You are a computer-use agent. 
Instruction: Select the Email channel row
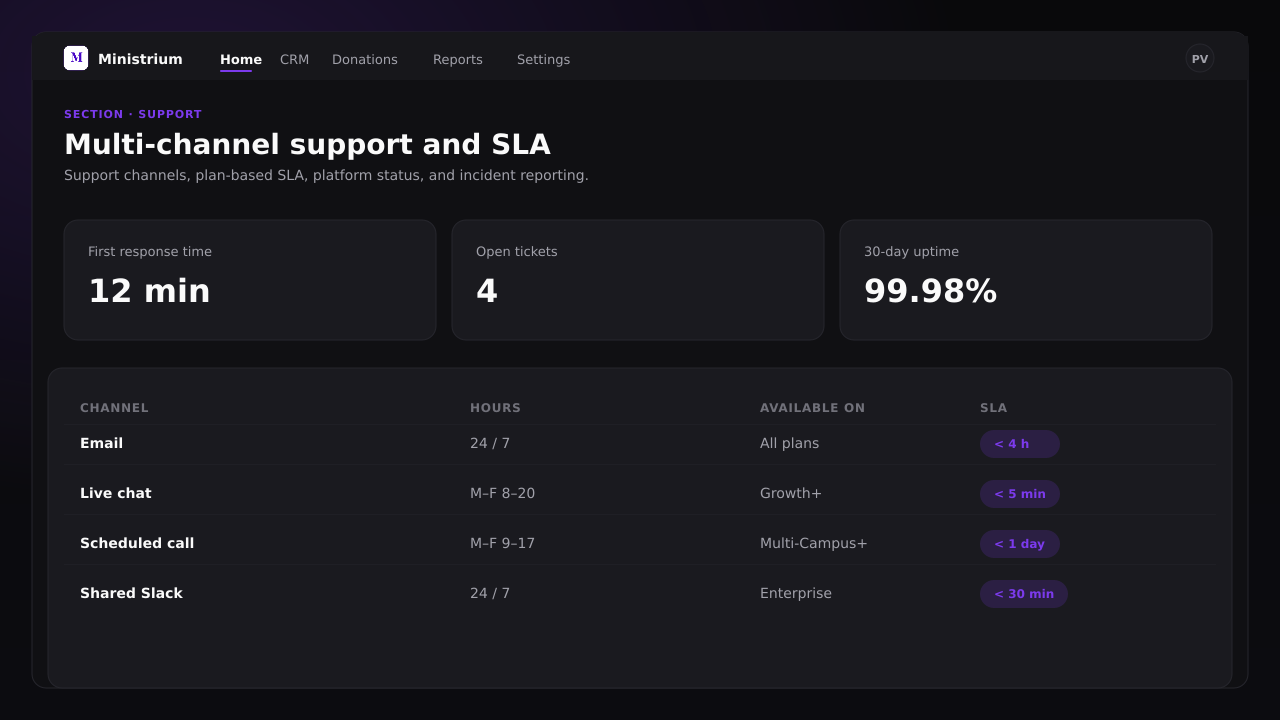point(640,444)
